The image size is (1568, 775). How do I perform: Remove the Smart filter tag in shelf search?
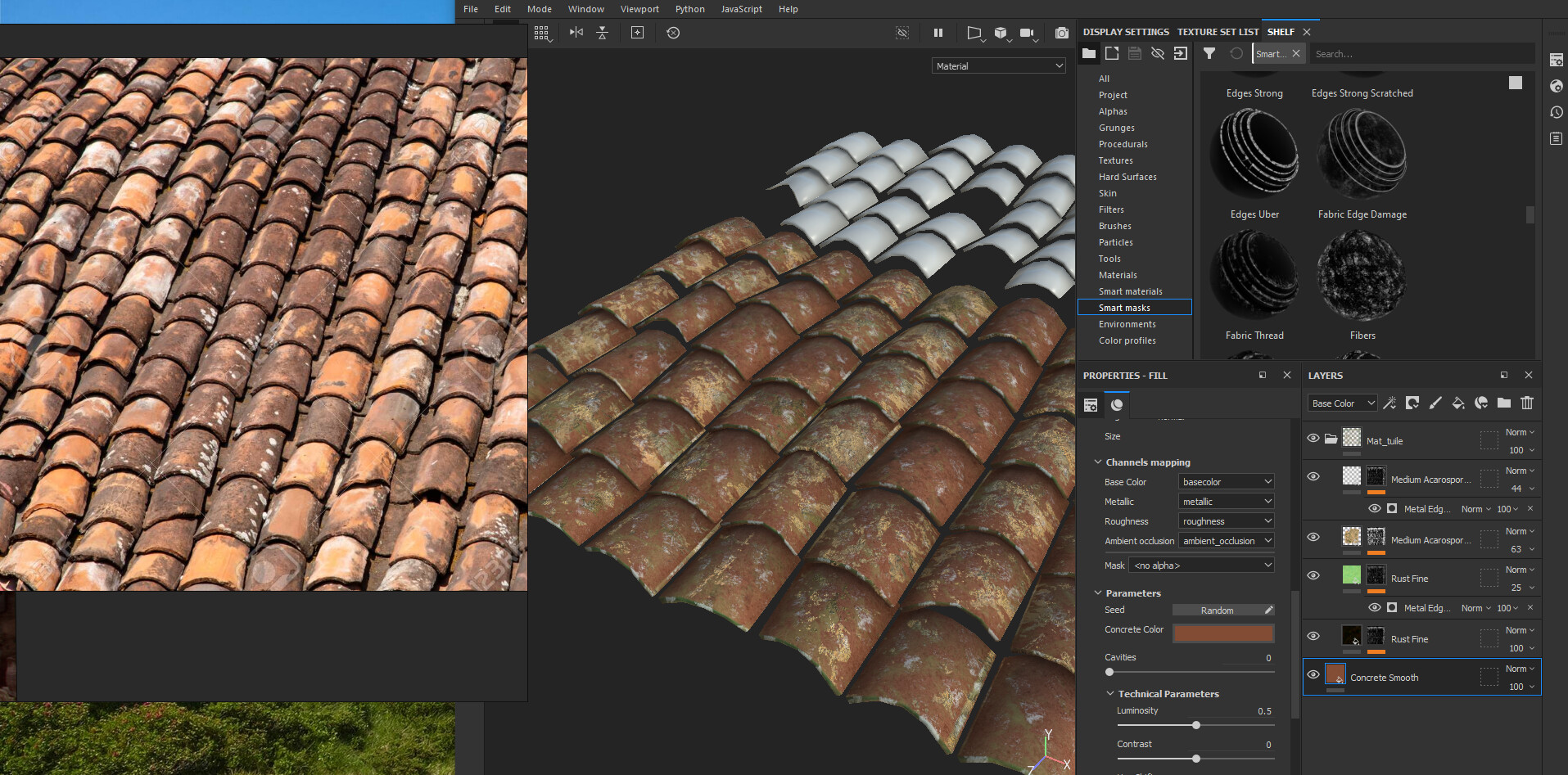(x=1296, y=53)
